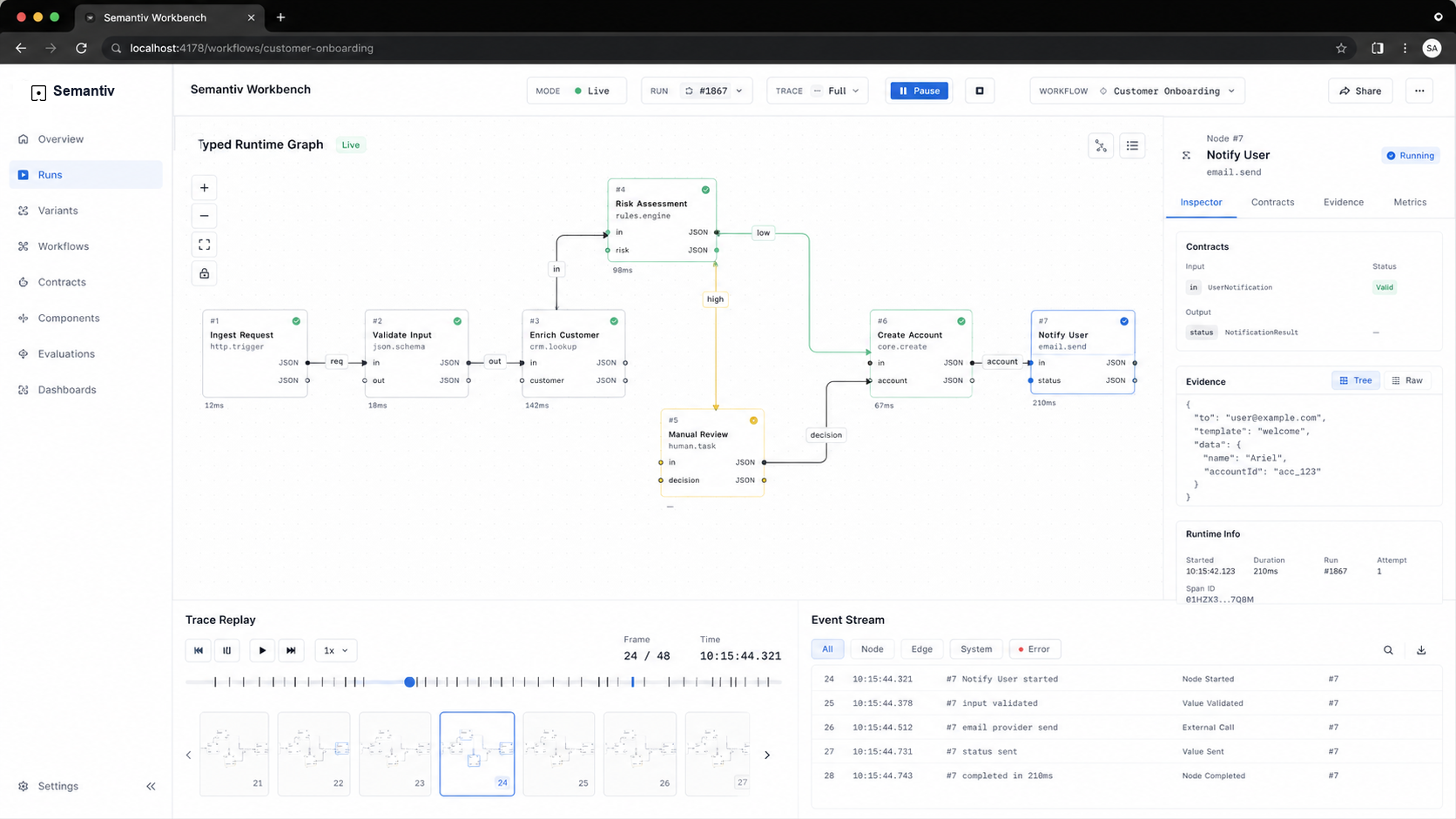This screenshot has width=1456, height=819.
Task: Select Risk Assessment node
Action: [662, 219]
